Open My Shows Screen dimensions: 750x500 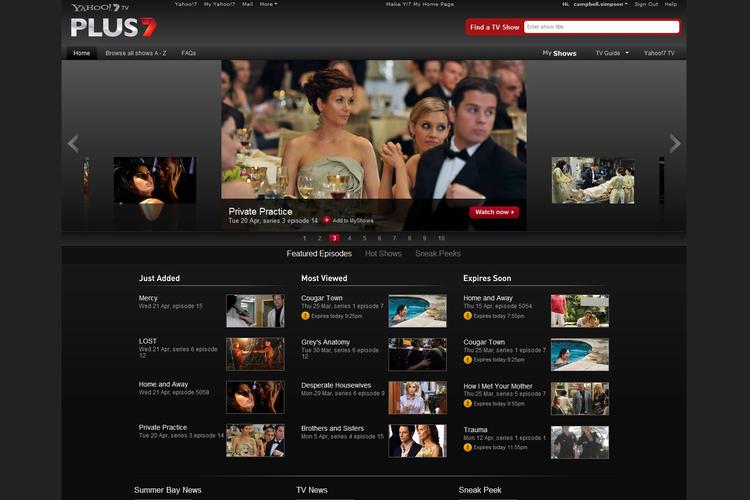point(559,53)
